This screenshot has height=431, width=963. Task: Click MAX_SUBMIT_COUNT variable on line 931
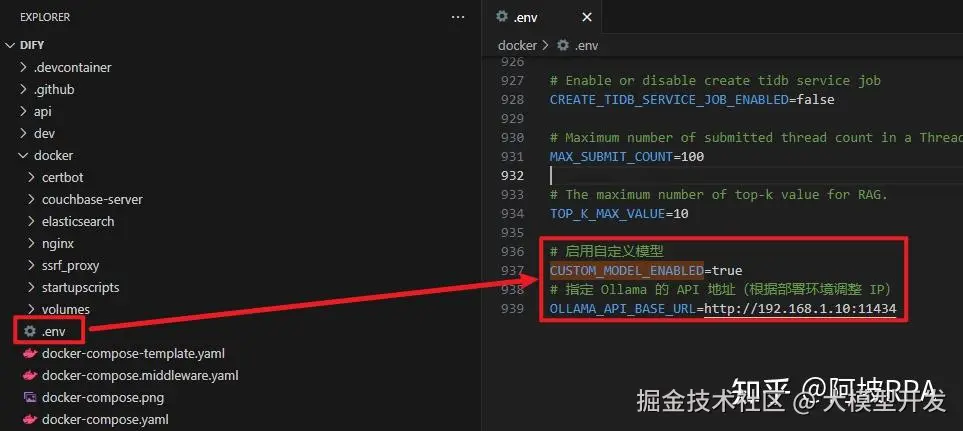[x=611, y=157]
